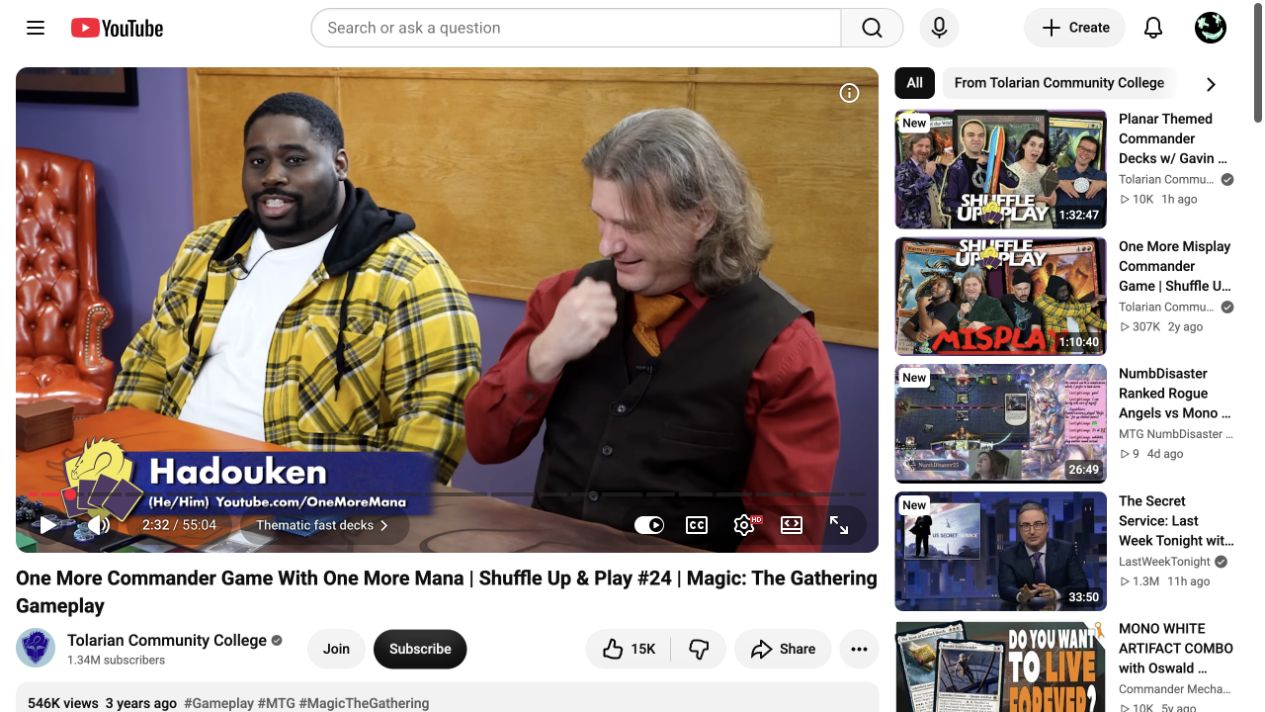Open video settings gear

[745, 525]
